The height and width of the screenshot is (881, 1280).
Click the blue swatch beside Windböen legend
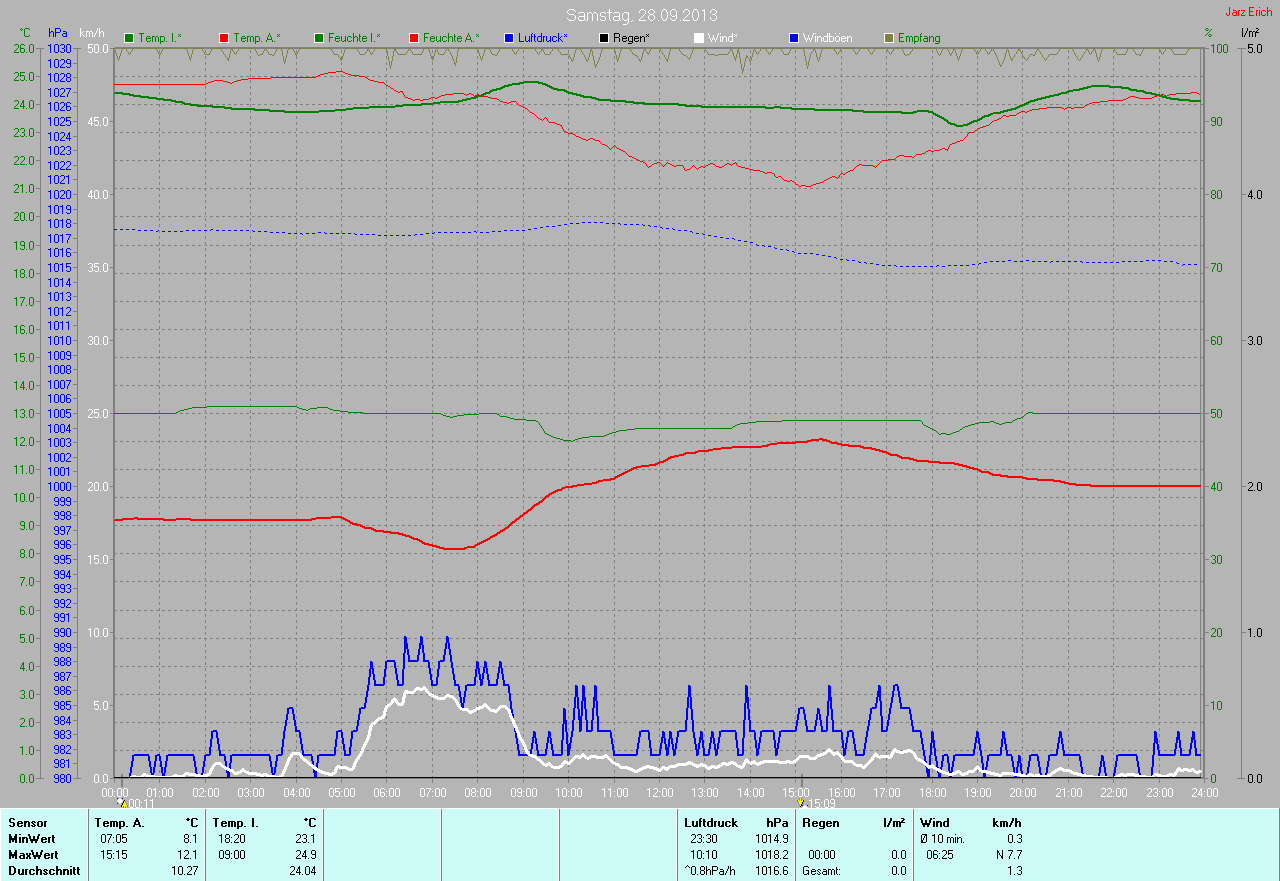[x=794, y=38]
